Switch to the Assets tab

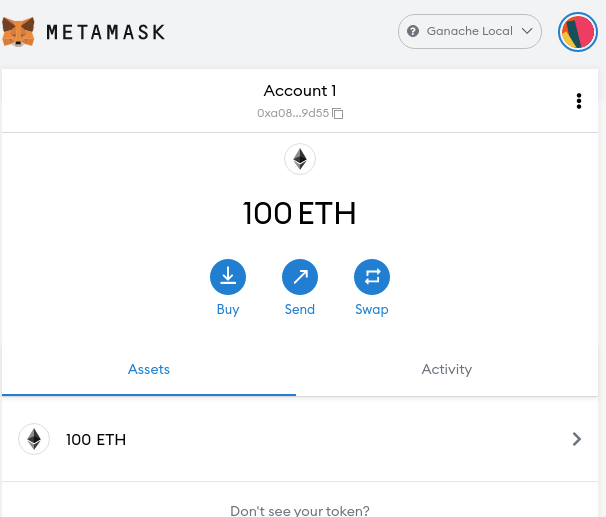point(149,369)
